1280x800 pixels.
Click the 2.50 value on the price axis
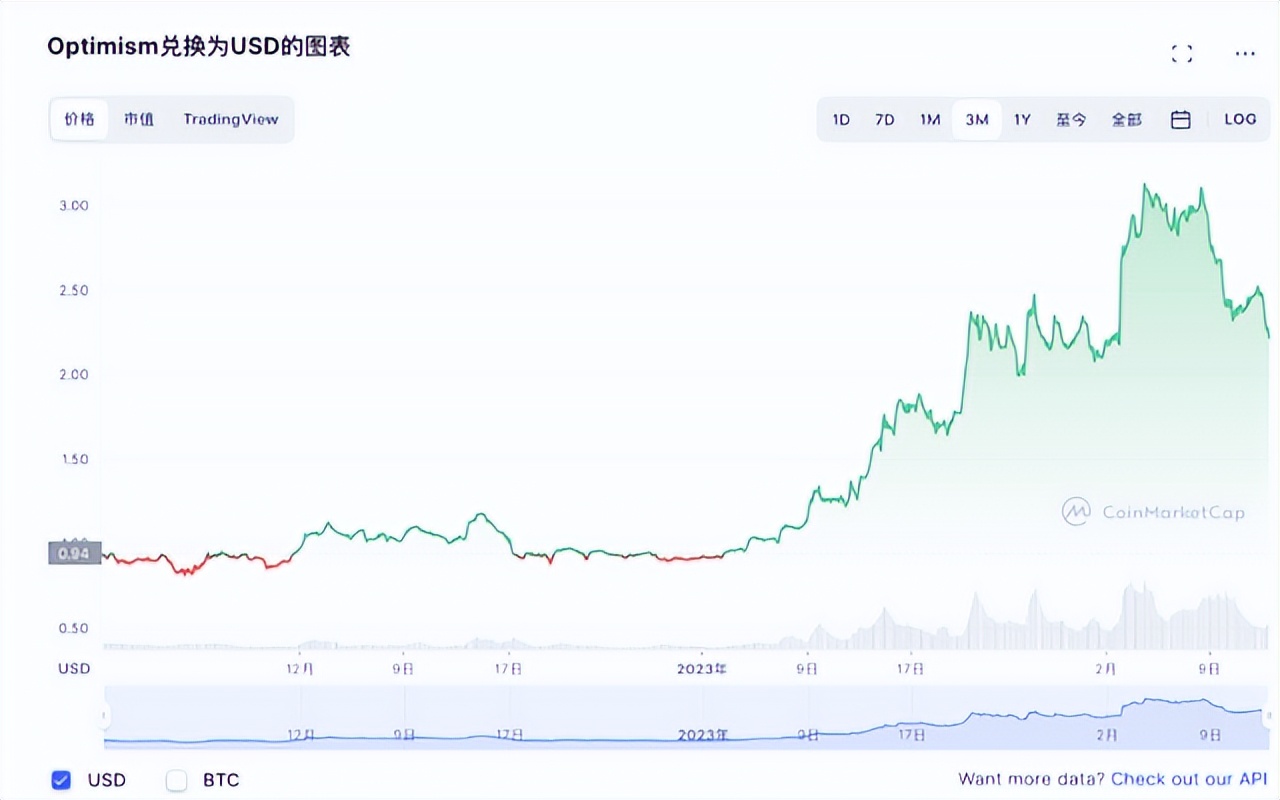pyautogui.click(x=73, y=290)
